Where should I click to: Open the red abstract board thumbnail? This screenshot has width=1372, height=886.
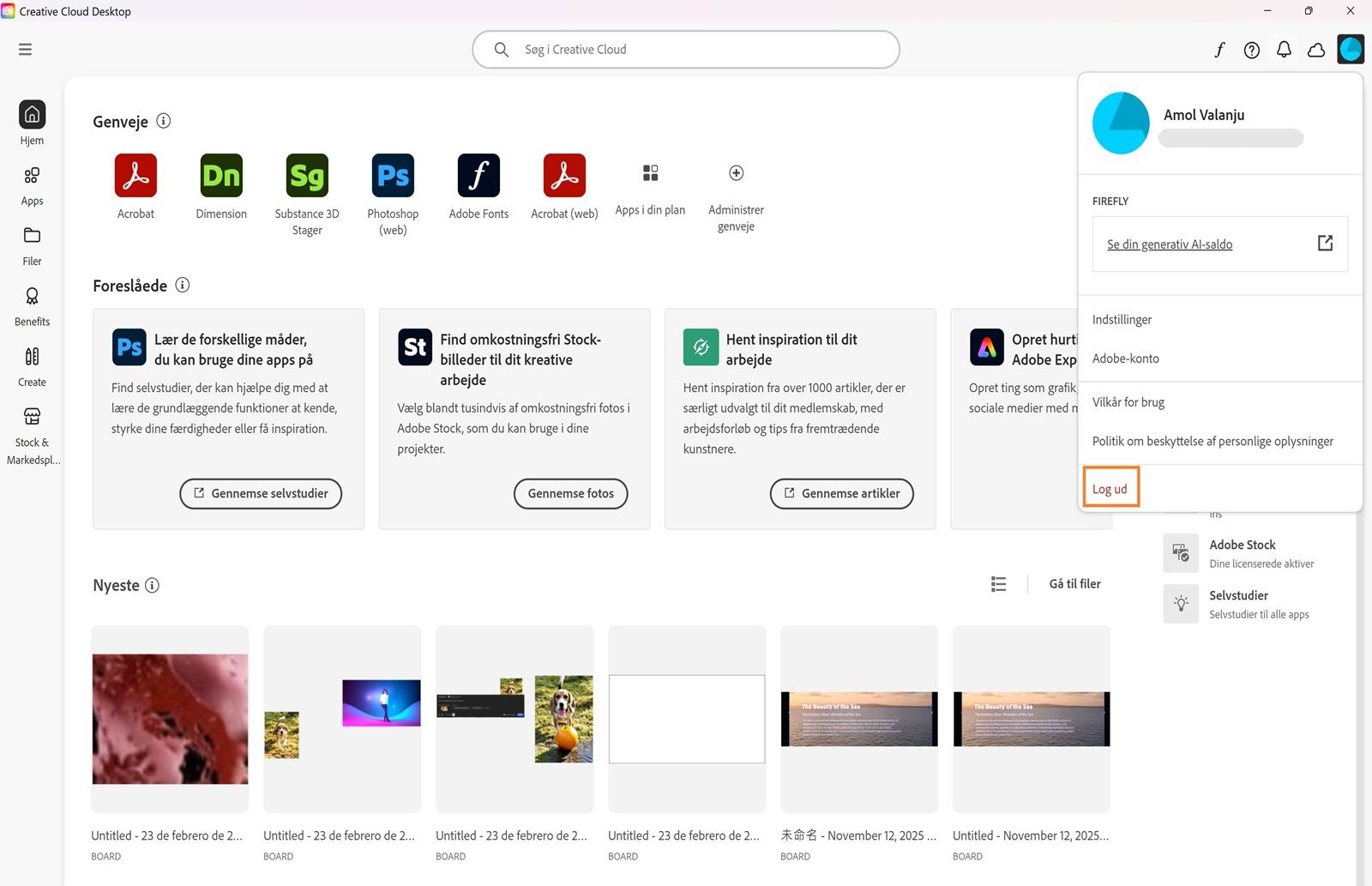[170, 719]
